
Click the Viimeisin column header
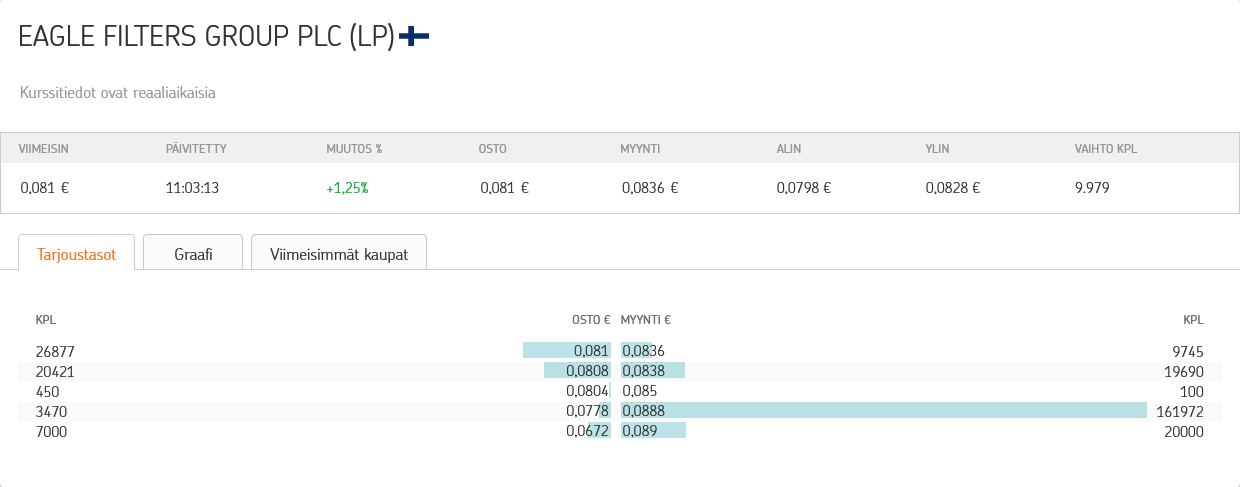[x=43, y=149]
